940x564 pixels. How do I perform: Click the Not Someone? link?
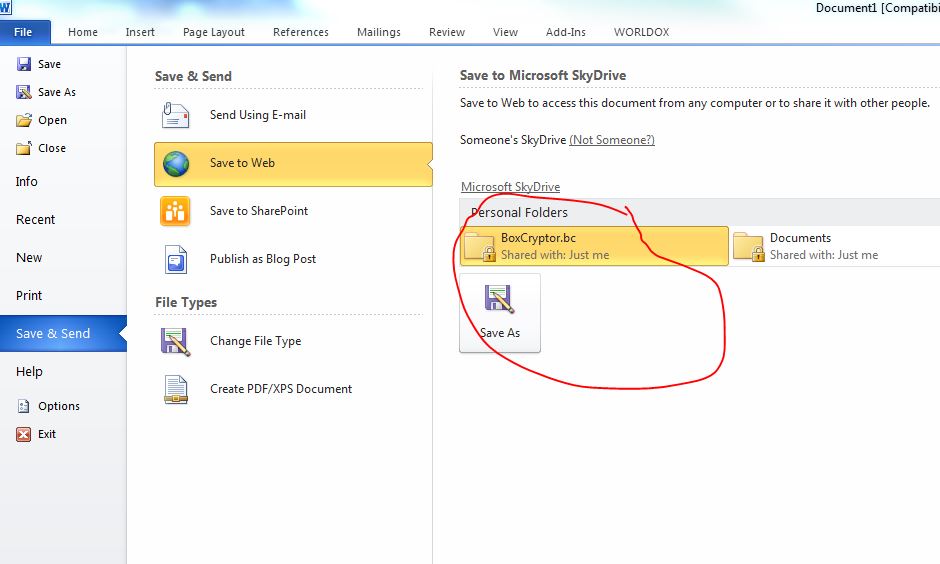[611, 140]
